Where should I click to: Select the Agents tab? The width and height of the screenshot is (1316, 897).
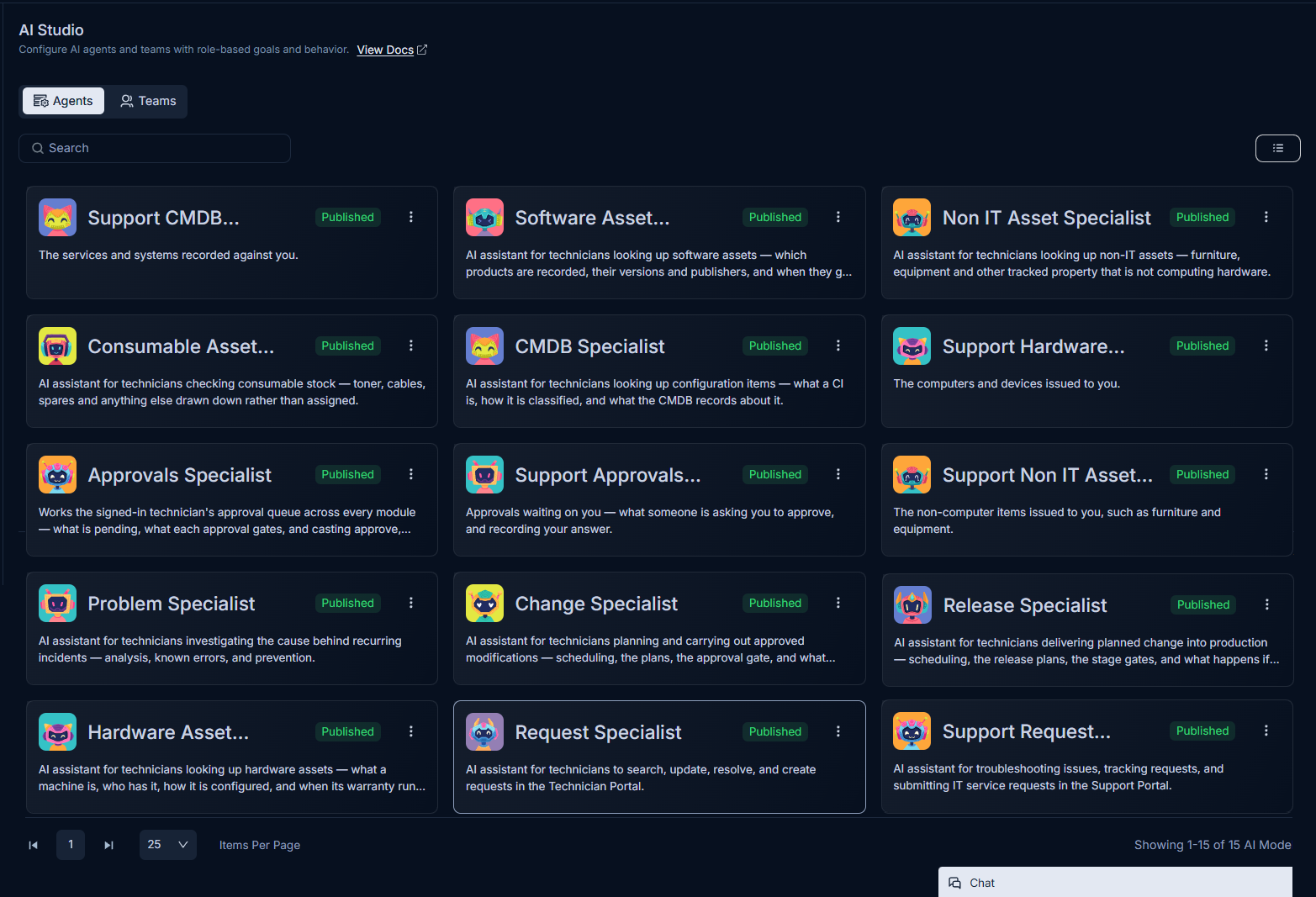click(63, 101)
